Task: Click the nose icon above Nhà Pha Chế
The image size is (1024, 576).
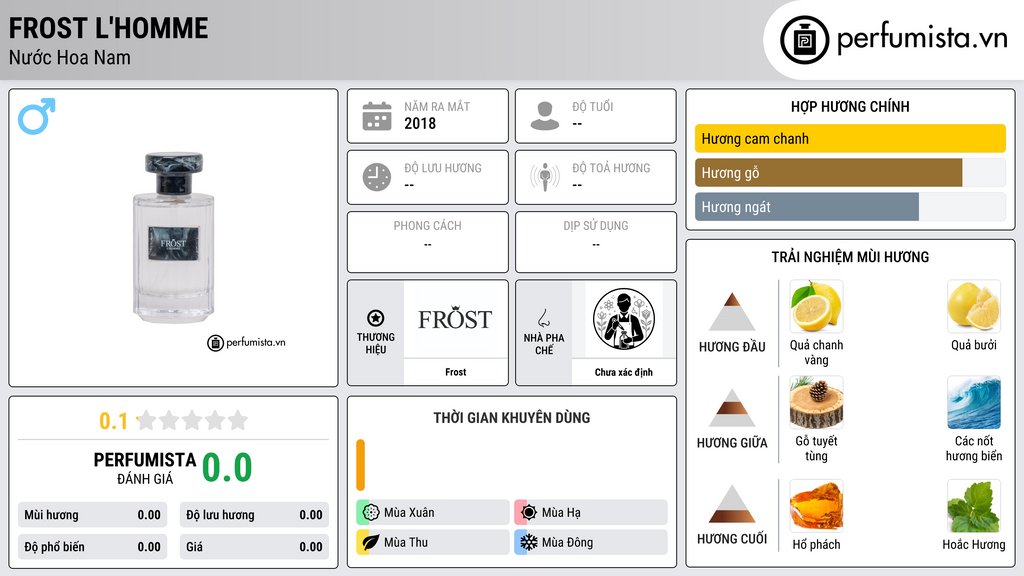Action: coord(543,318)
